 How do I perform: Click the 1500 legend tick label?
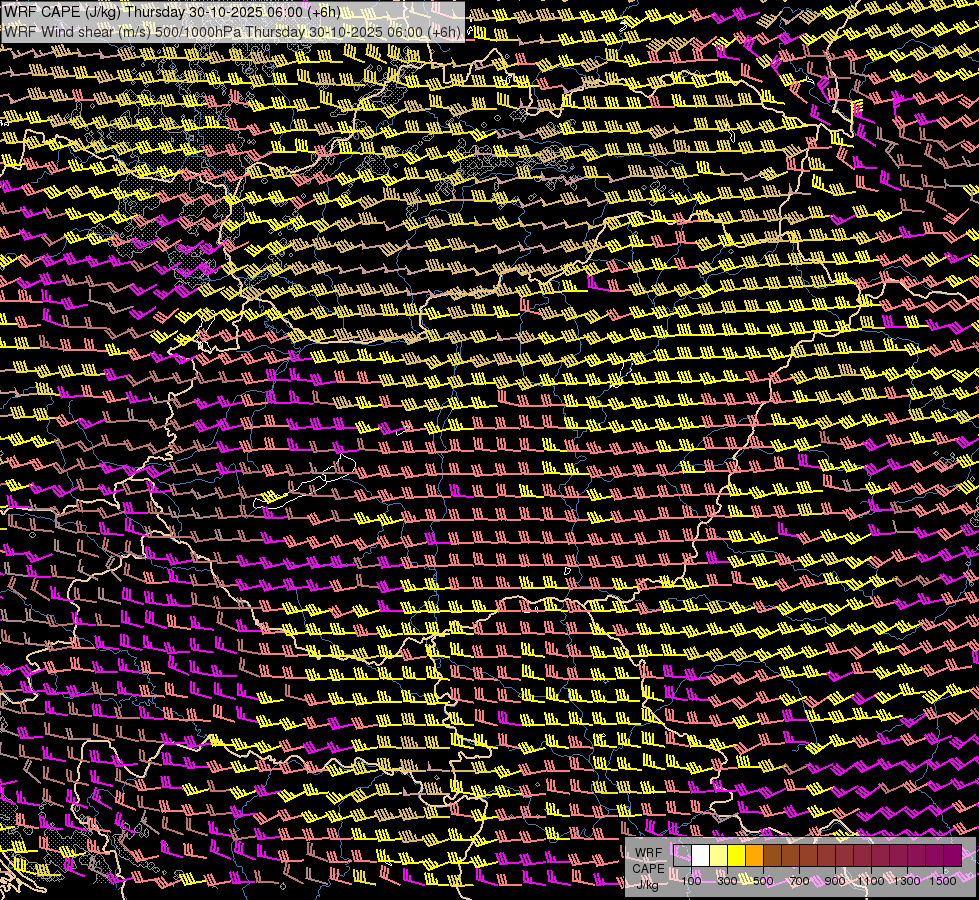tap(943, 881)
